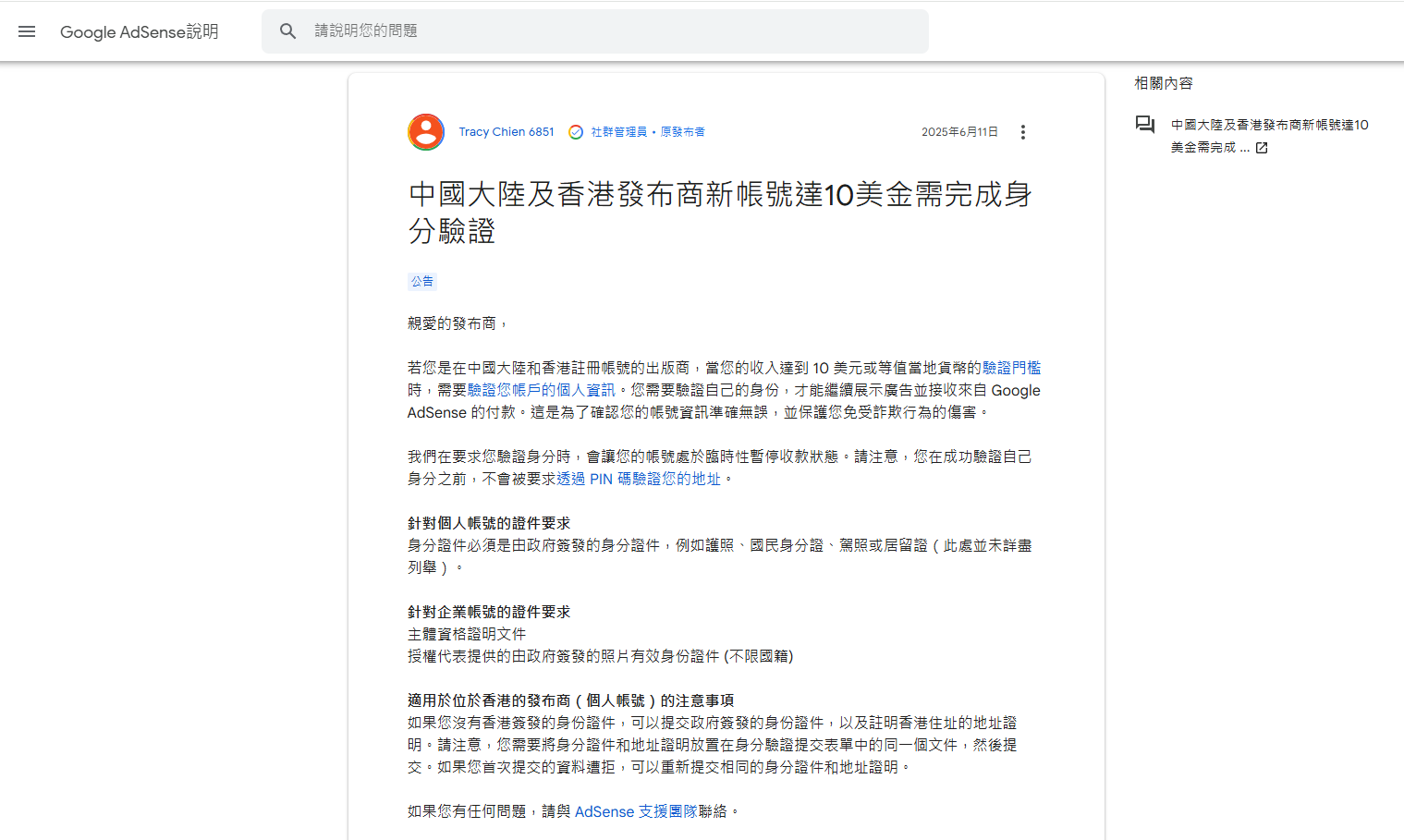Click the search magnifier icon
The width and height of the screenshot is (1404, 840).
coord(288,31)
